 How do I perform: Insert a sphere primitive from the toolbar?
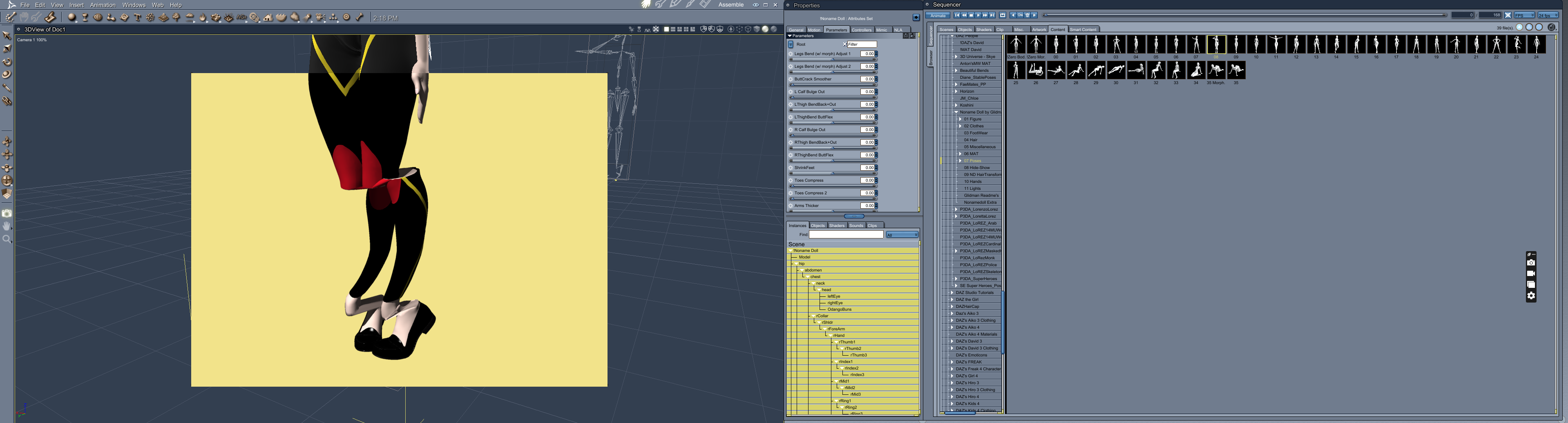pyautogui.click(x=72, y=18)
